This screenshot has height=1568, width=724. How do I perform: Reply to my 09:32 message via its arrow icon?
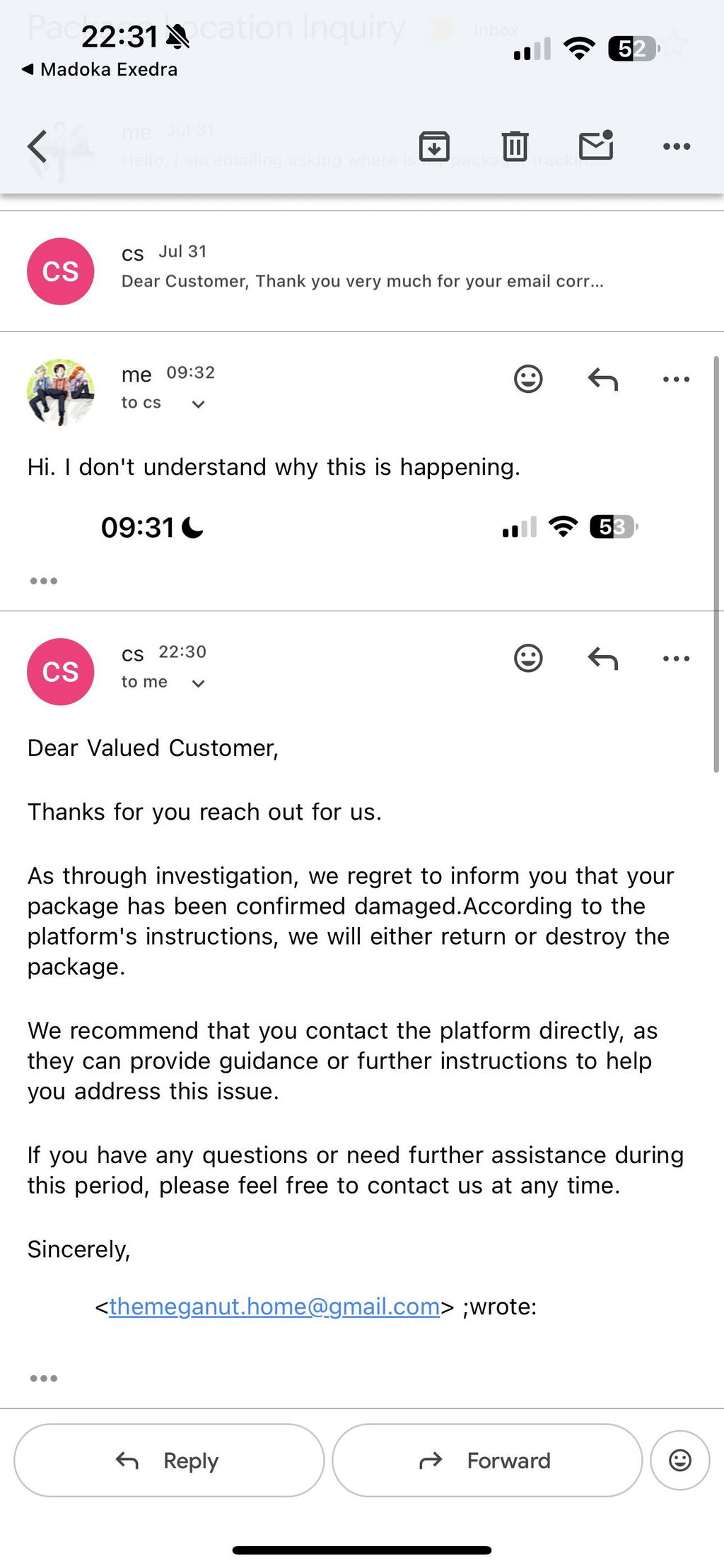click(x=603, y=379)
